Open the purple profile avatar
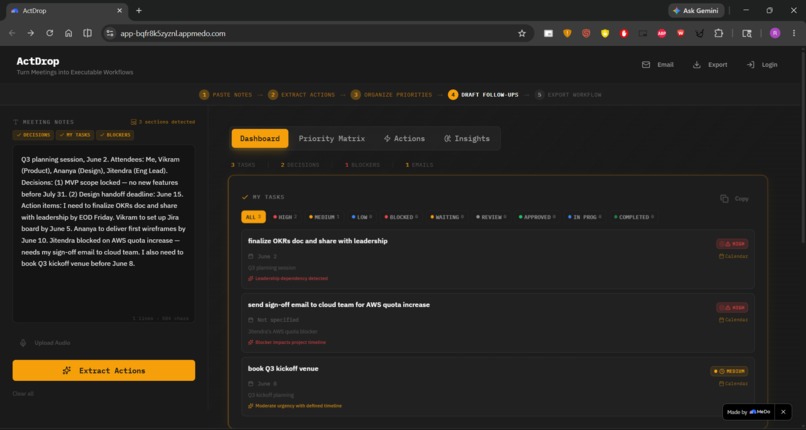The height and width of the screenshot is (430, 806). point(775,33)
